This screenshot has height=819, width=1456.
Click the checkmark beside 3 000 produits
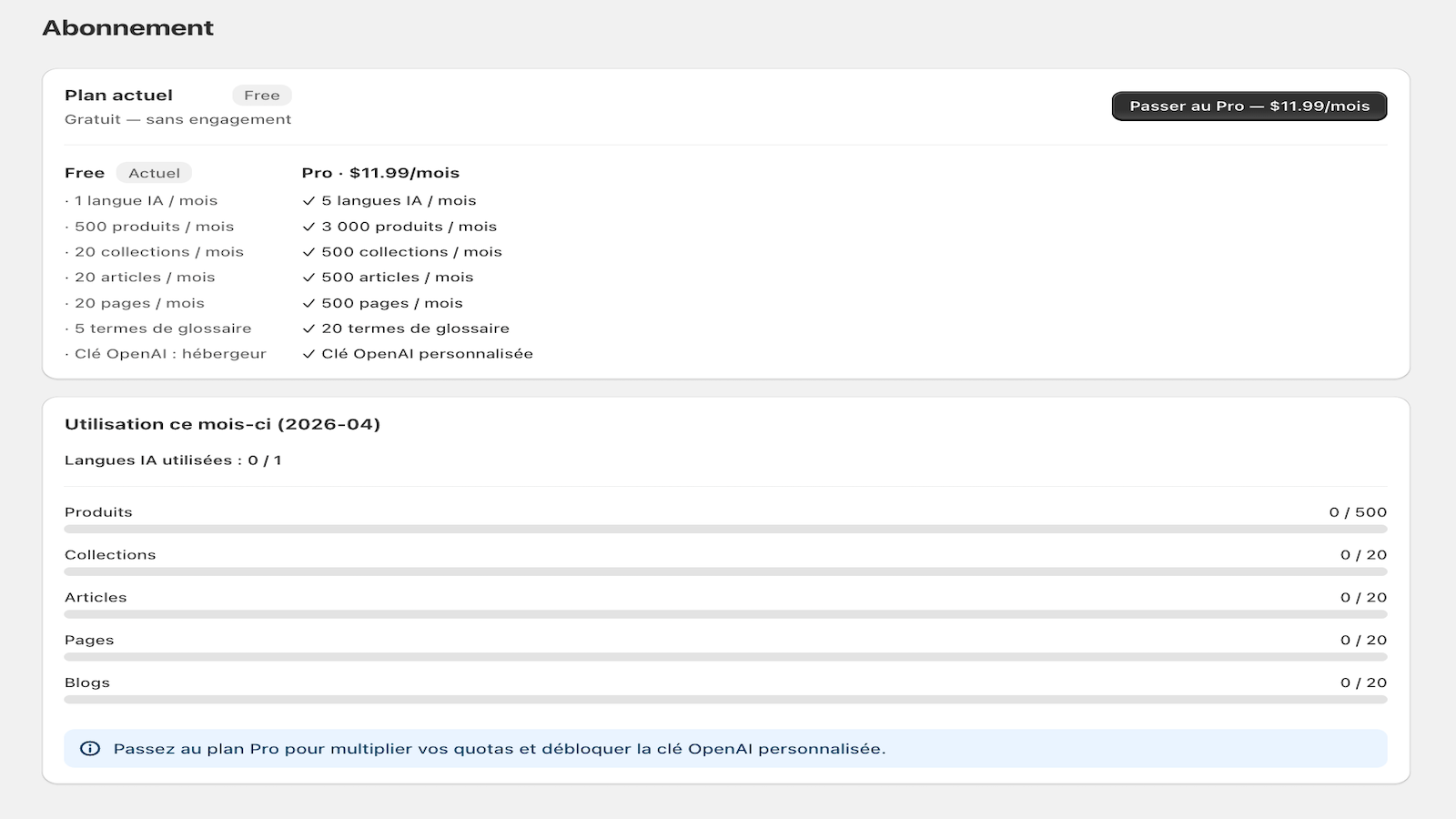[308, 227]
